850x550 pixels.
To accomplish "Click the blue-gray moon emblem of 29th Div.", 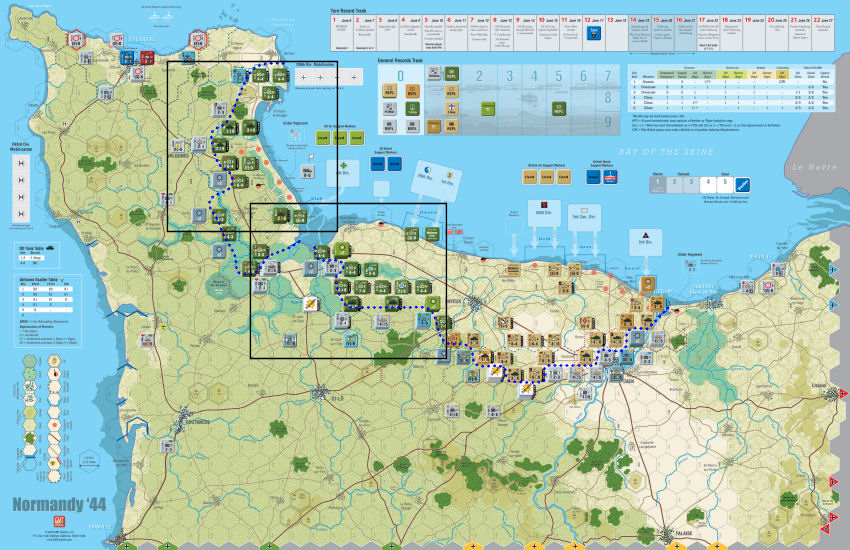I will pos(427,170).
